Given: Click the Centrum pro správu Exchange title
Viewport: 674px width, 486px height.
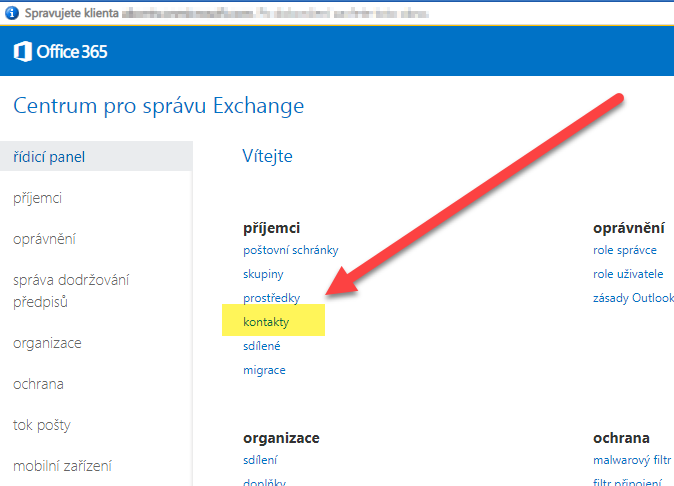Looking at the screenshot, I should (159, 106).
